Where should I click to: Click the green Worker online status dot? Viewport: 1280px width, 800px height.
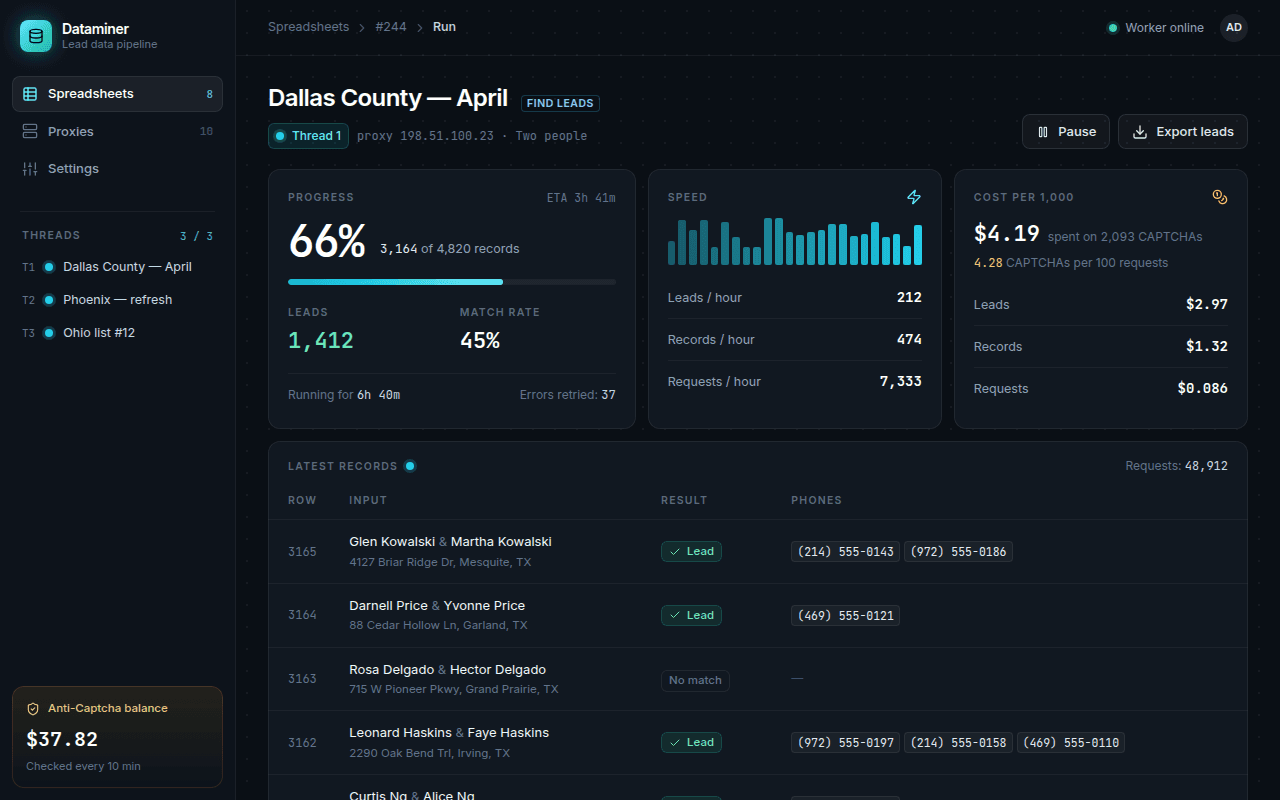tap(1112, 28)
